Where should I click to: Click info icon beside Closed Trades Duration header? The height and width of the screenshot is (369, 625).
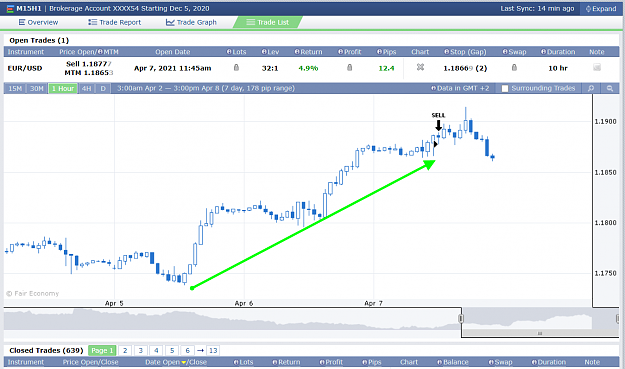coord(534,362)
